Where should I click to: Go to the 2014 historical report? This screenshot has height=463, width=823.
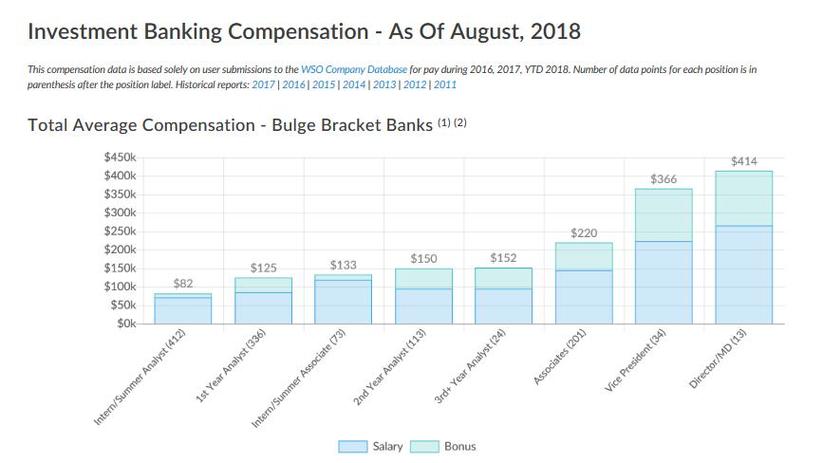point(353,84)
